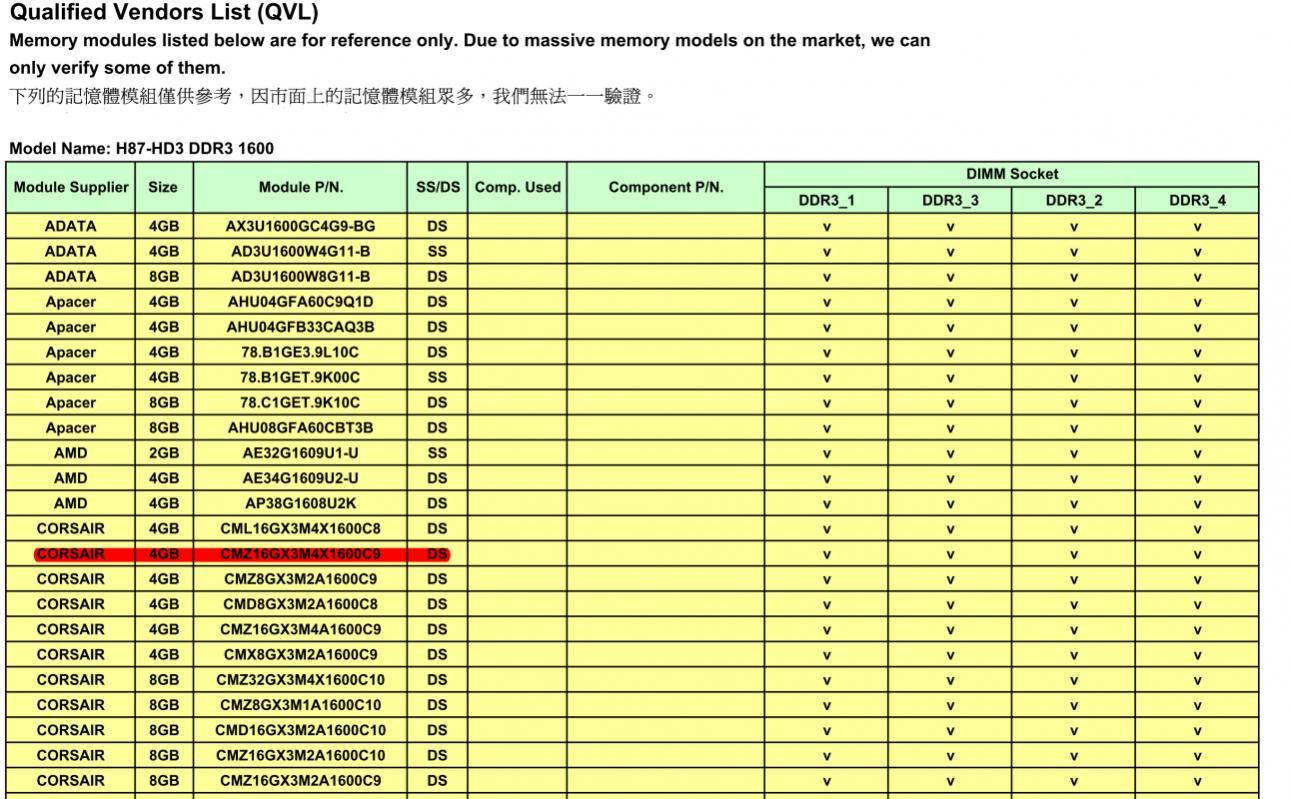Click 'Apacer' supplier in 78.C1GET.9K10C row
1291x799 pixels.
coord(71,402)
